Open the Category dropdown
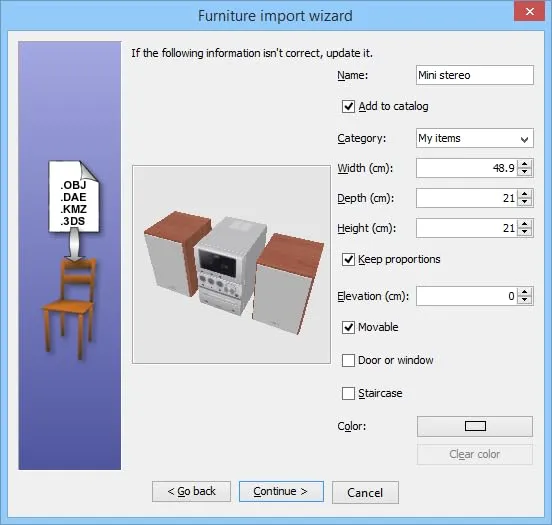 [475, 138]
